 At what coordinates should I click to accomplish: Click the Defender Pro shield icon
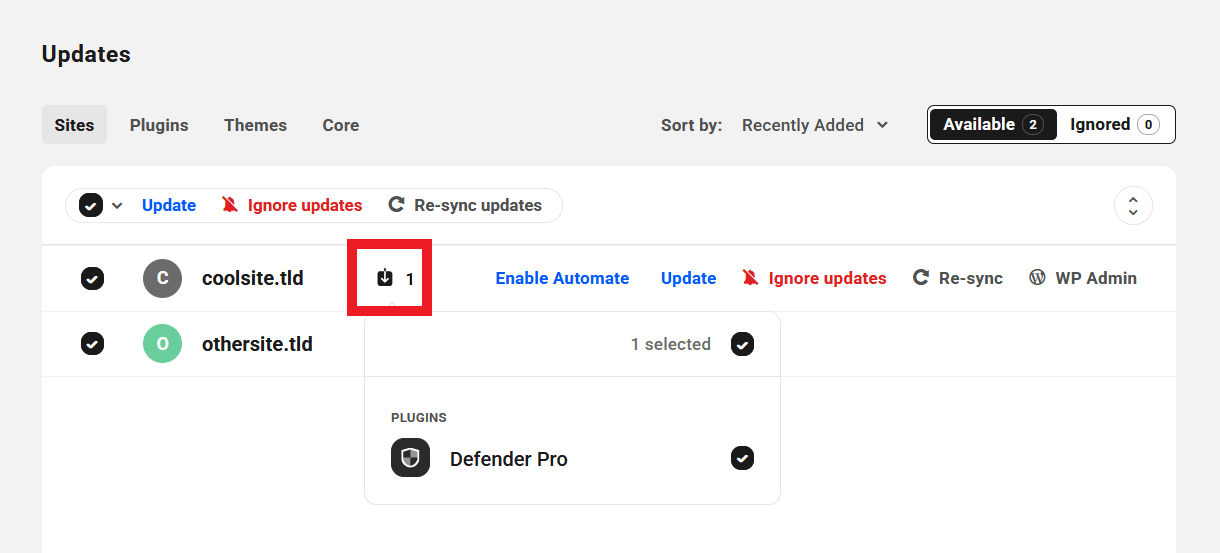pos(410,458)
